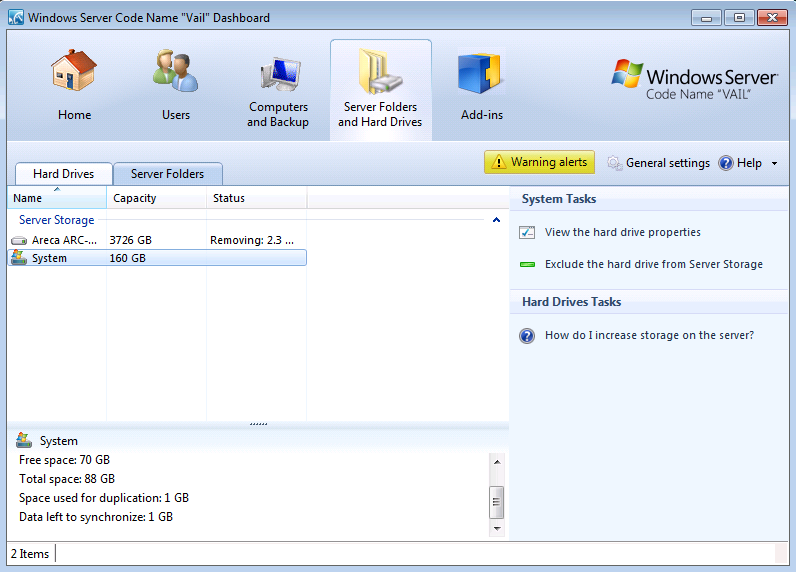Viewport: 796px width, 572px height.
Task: Click the details pane scroll down arrow
Action: coord(497,528)
